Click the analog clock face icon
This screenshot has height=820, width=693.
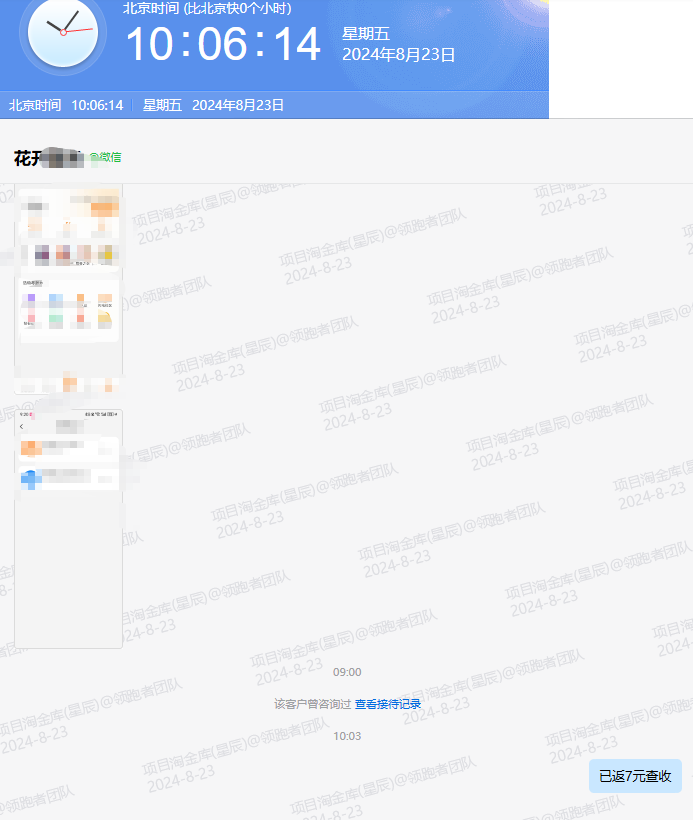coord(63,33)
